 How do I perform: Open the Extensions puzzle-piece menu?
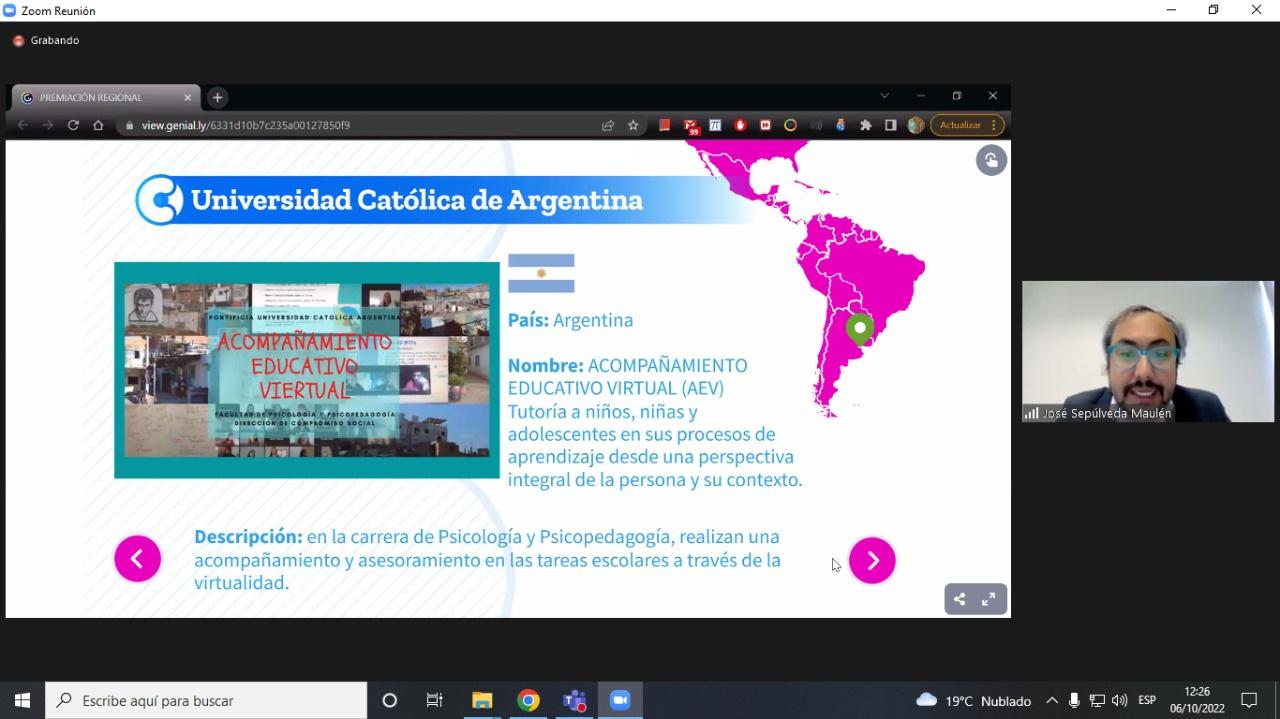(866, 125)
